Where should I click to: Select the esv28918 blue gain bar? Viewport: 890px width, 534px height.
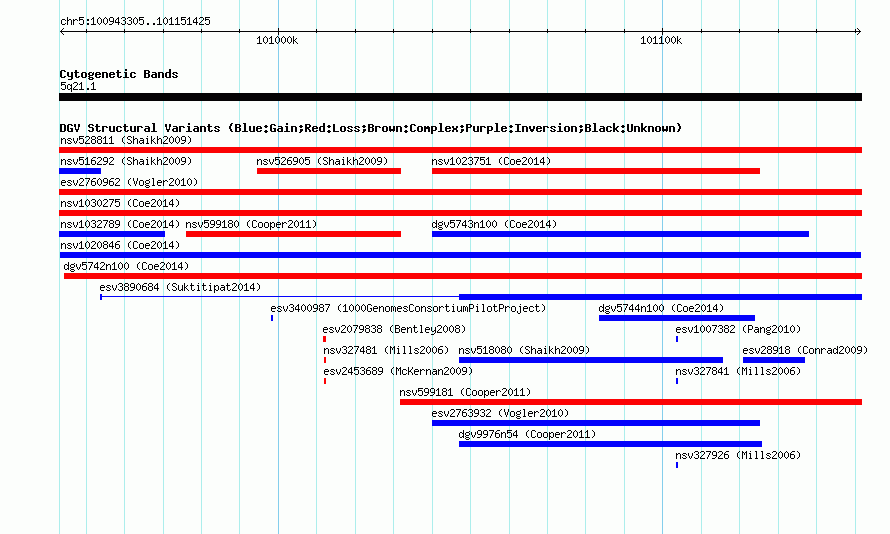tap(774, 360)
